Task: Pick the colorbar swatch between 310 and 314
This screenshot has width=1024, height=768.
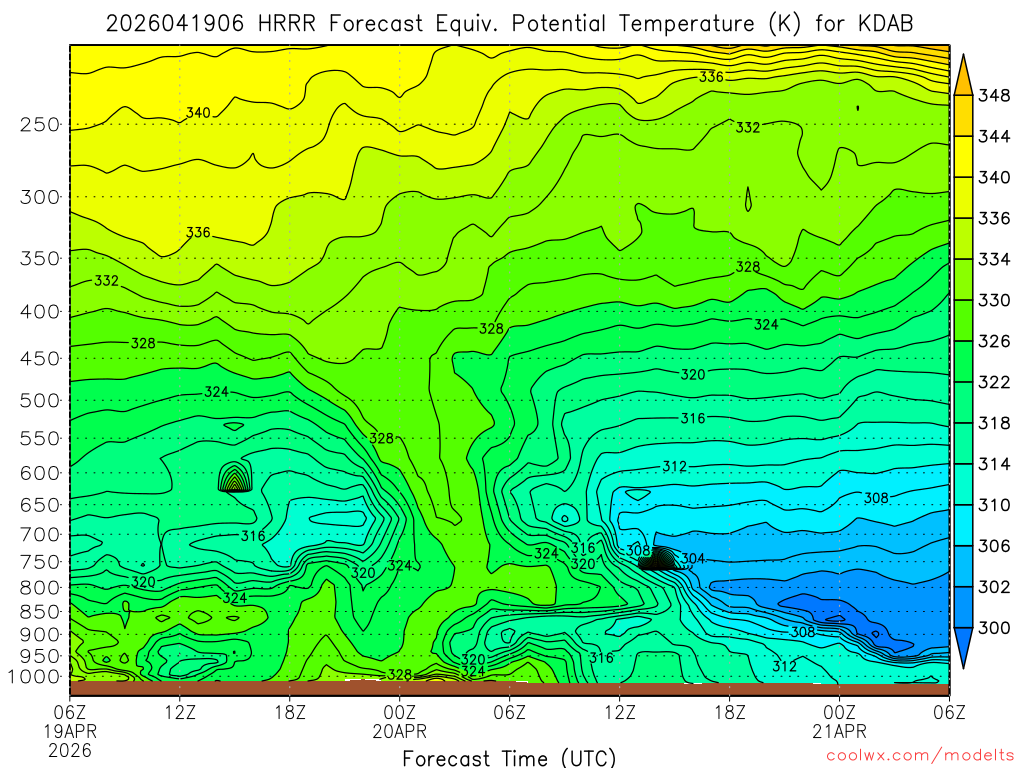Action: (x=963, y=485)
